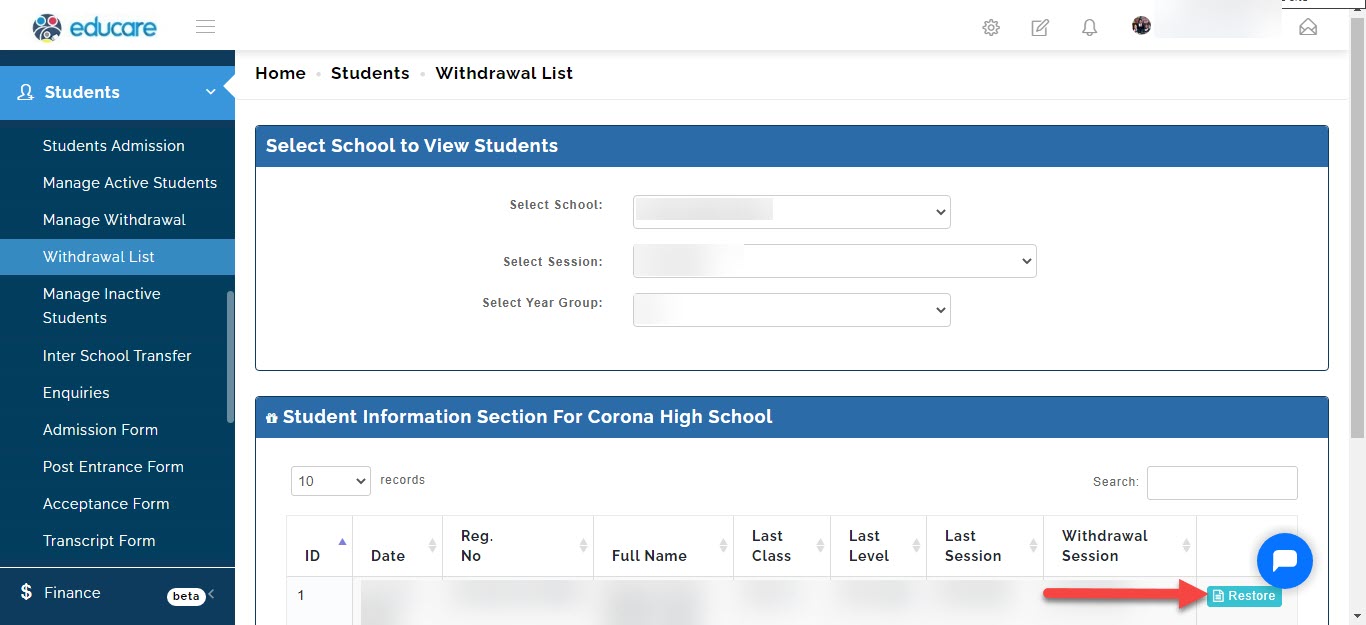Open Students Admission menu item
1366x625 pixels.
[114, 146]
